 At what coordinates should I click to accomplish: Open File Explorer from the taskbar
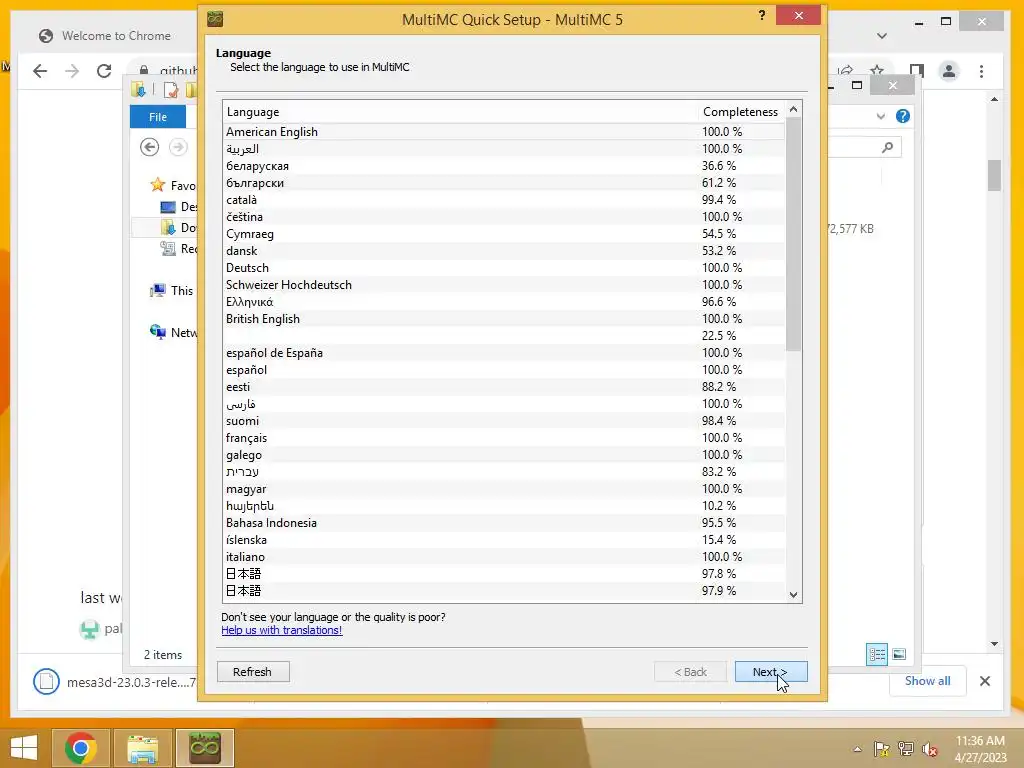(x=142, y=748)
